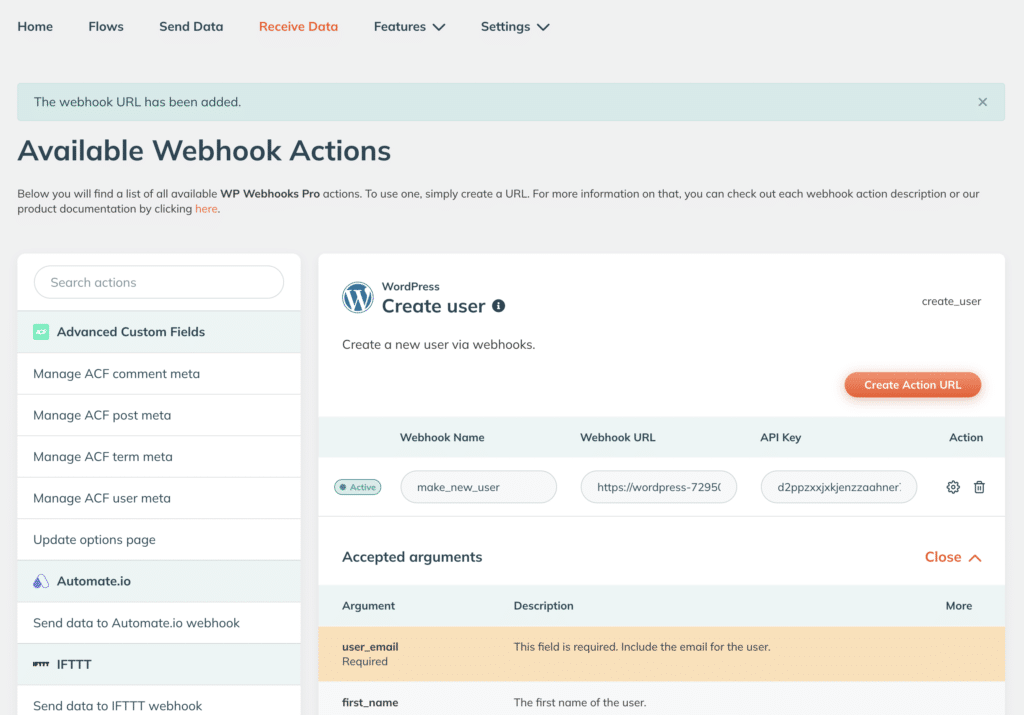Image resolution: width=1024 pixels, height=715 pixels.
Task: Click the Automate.io group header
Action: [159, 581]
